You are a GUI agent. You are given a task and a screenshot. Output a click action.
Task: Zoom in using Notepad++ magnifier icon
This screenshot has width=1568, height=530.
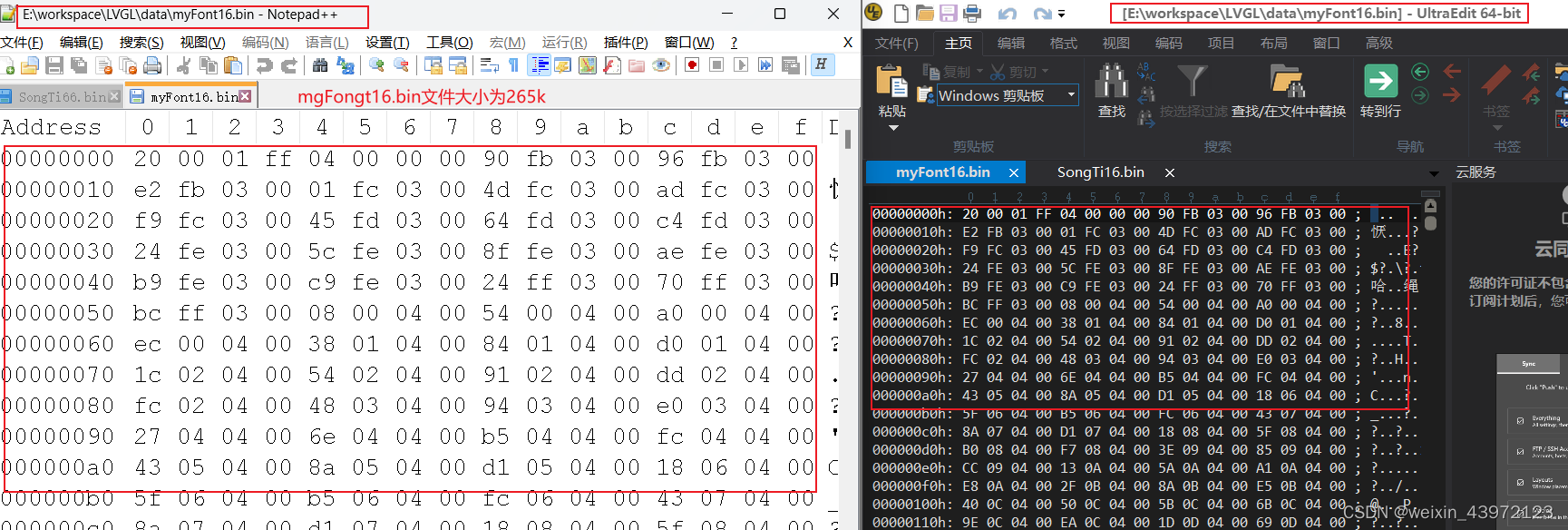(376, 65)
